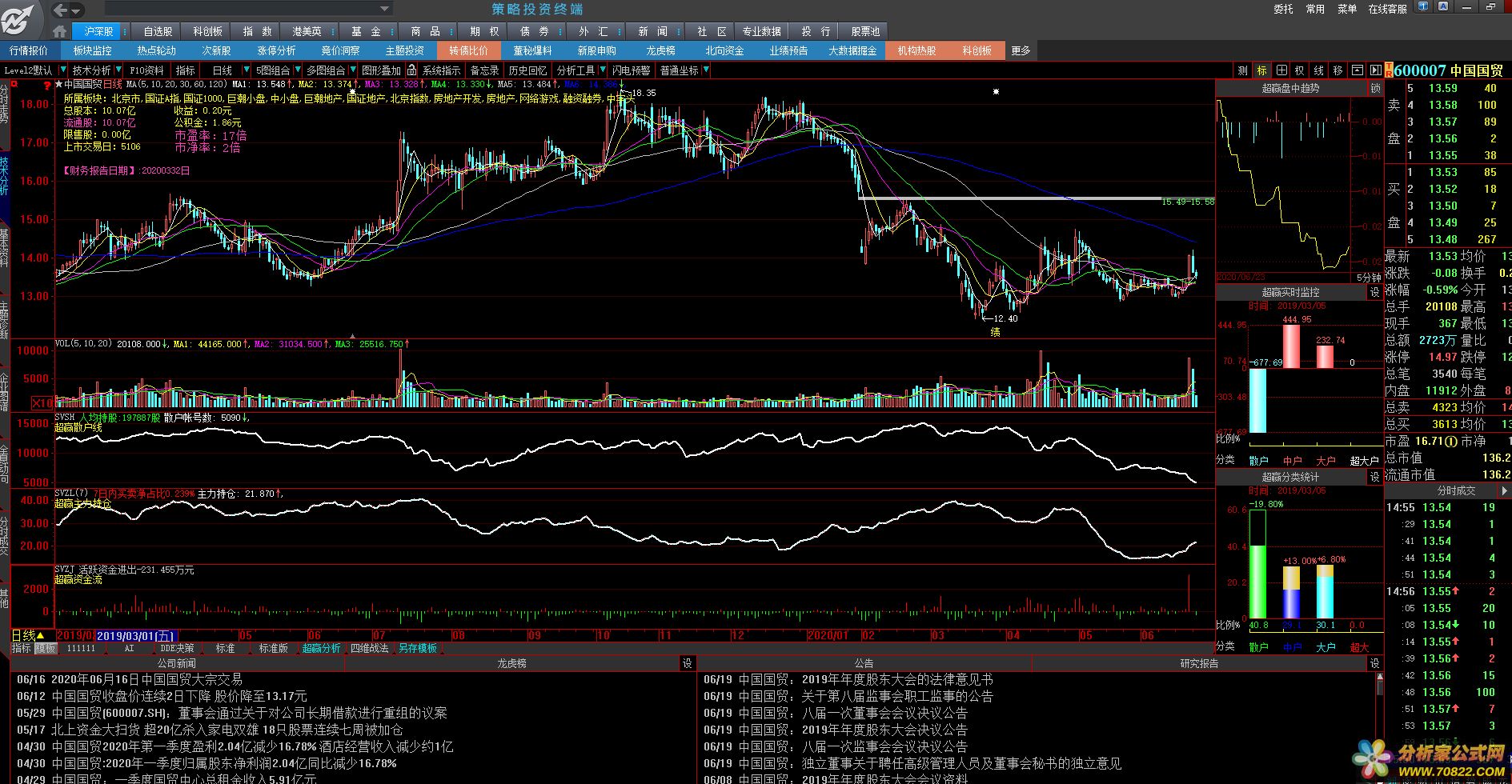This screenshot has width=1512, height=784.
Task: Click the 线 draw line icon
Action: coord(1319,70)
